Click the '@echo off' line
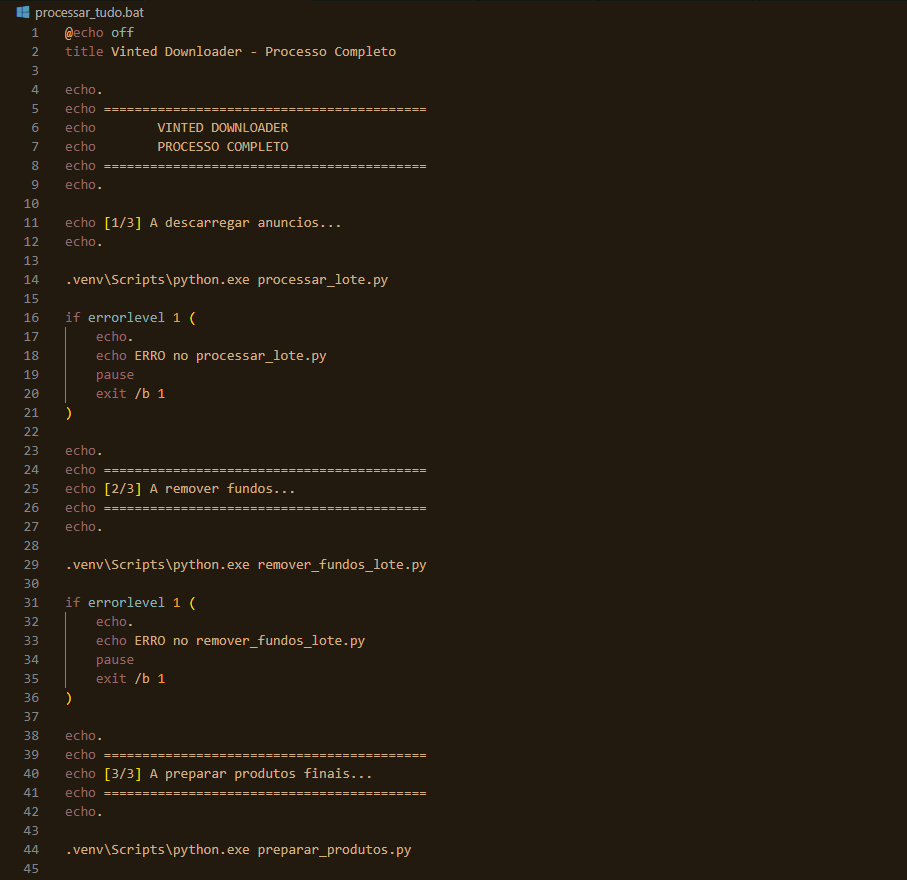 (99, 33)
